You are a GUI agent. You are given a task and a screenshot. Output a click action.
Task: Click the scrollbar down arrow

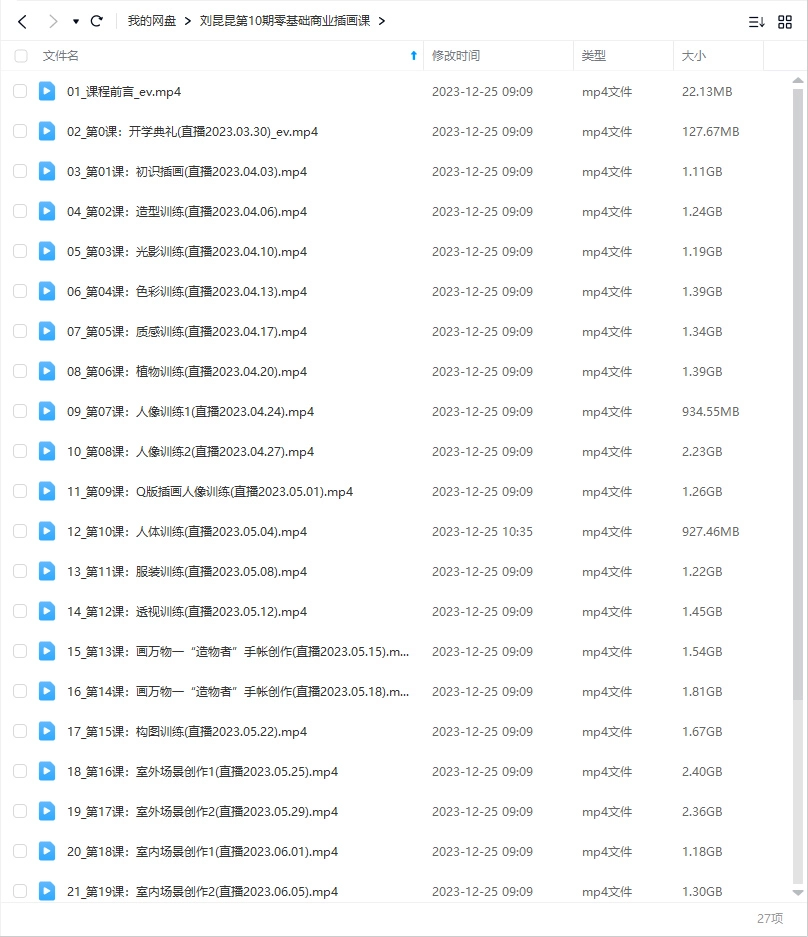coord(797,892)
